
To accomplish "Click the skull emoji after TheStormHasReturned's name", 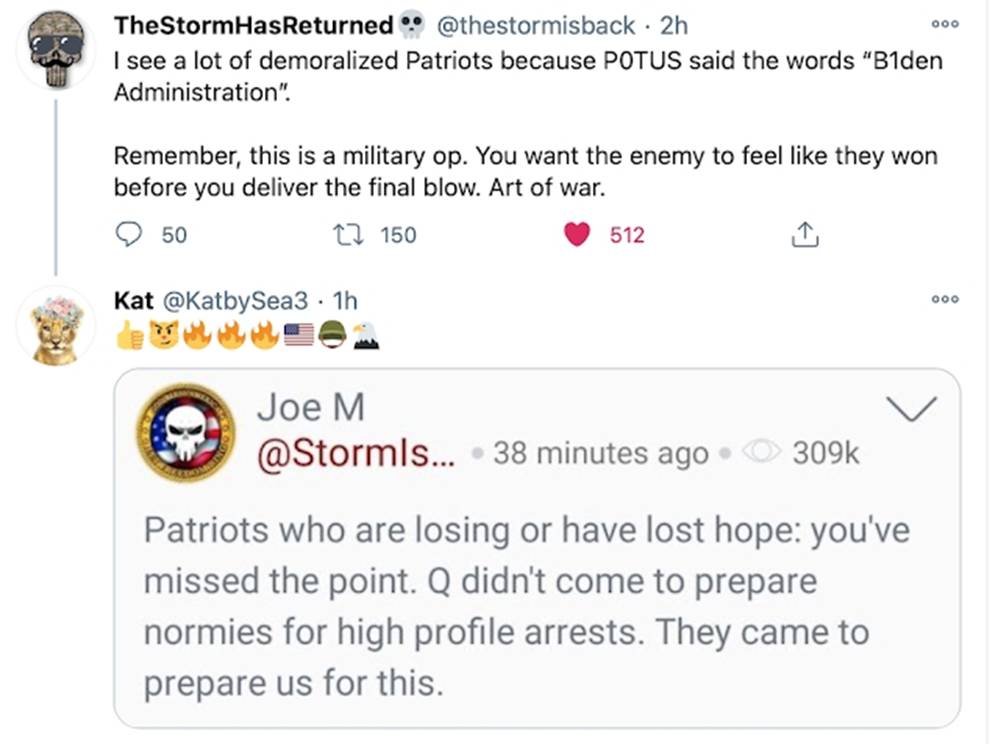I will pos(411,24).
